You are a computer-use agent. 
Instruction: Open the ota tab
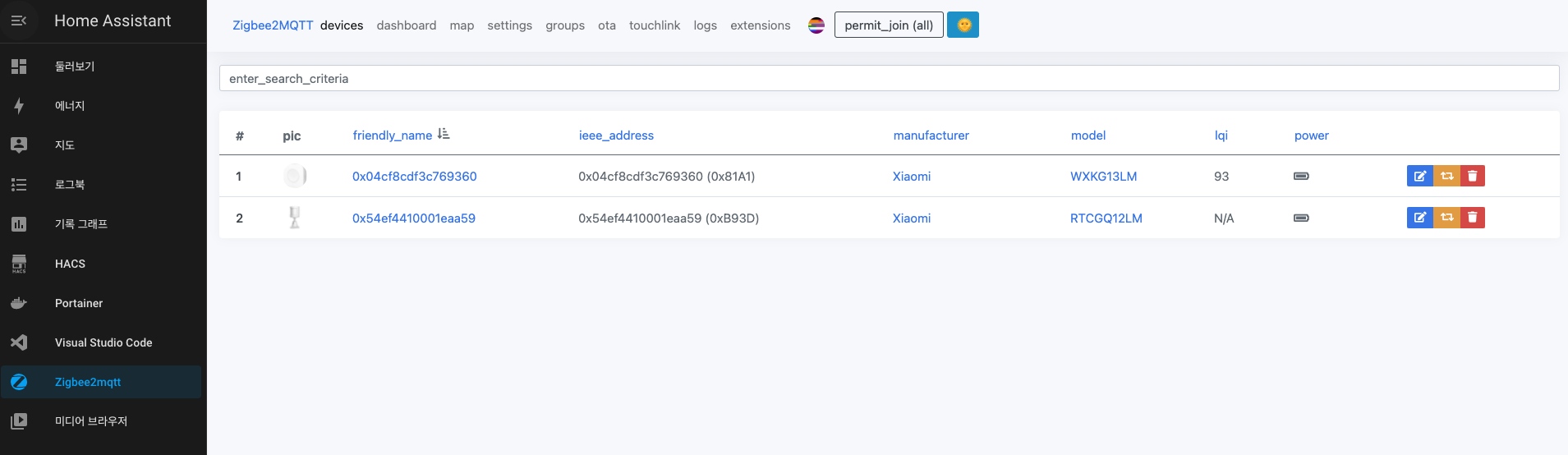point(607,25)
